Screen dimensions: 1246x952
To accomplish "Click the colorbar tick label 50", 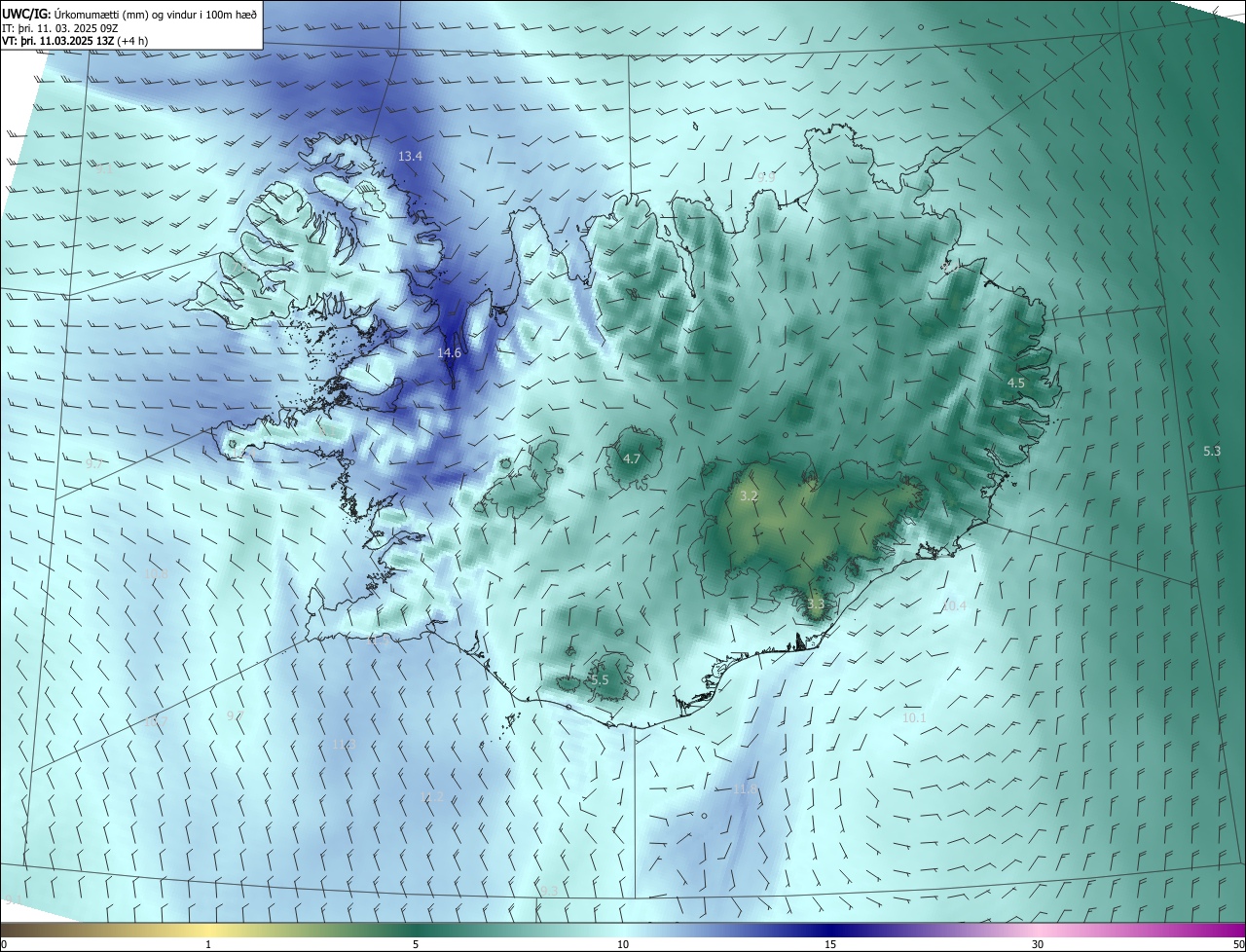I will pos(1238,944).
